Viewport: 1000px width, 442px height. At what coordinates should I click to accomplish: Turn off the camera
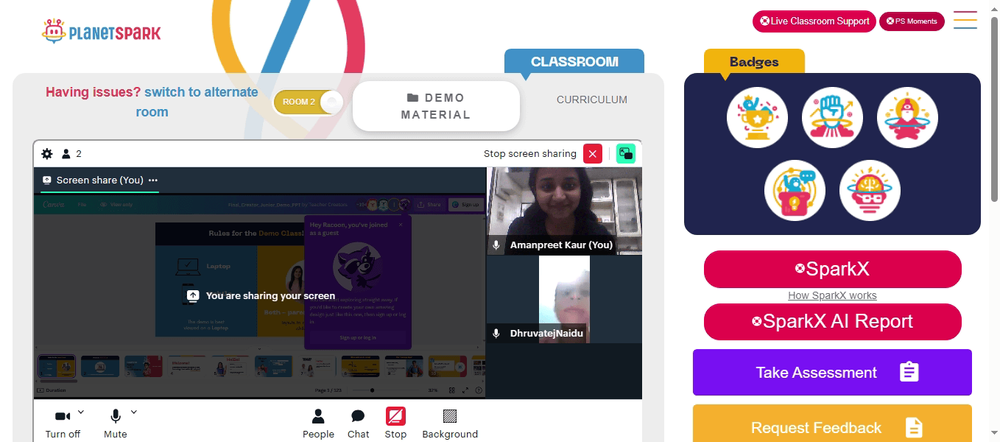tap(62, 424)
